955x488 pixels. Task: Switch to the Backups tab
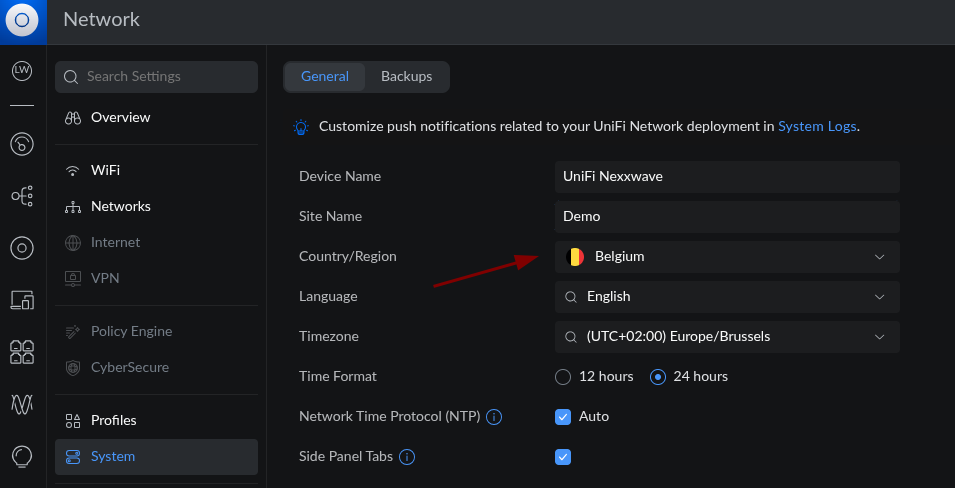pos(406,77)
